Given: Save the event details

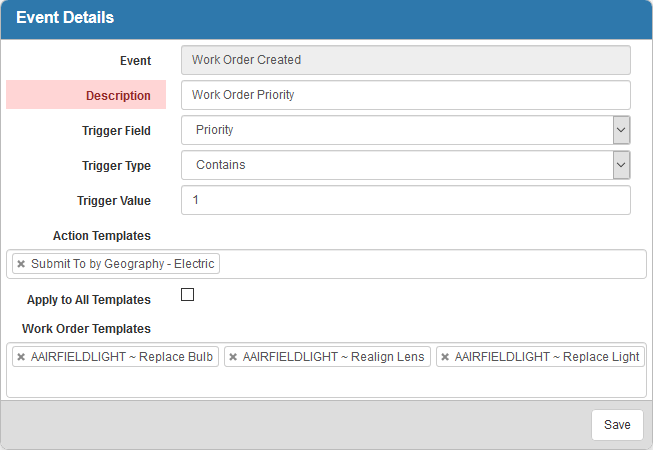Looking at the screenshot, I should (617, 425).
